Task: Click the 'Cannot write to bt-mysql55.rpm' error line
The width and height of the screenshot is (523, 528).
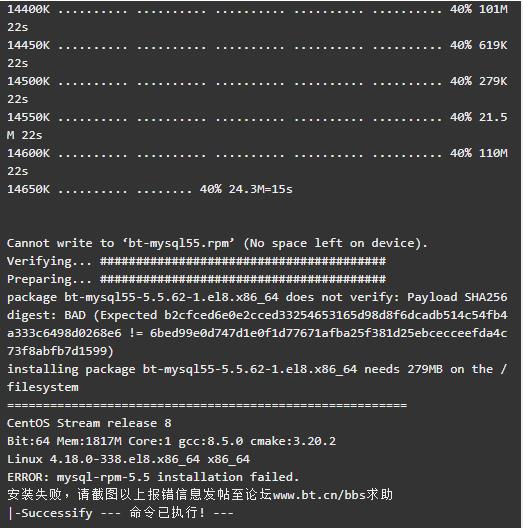Action: click(217, 243)
